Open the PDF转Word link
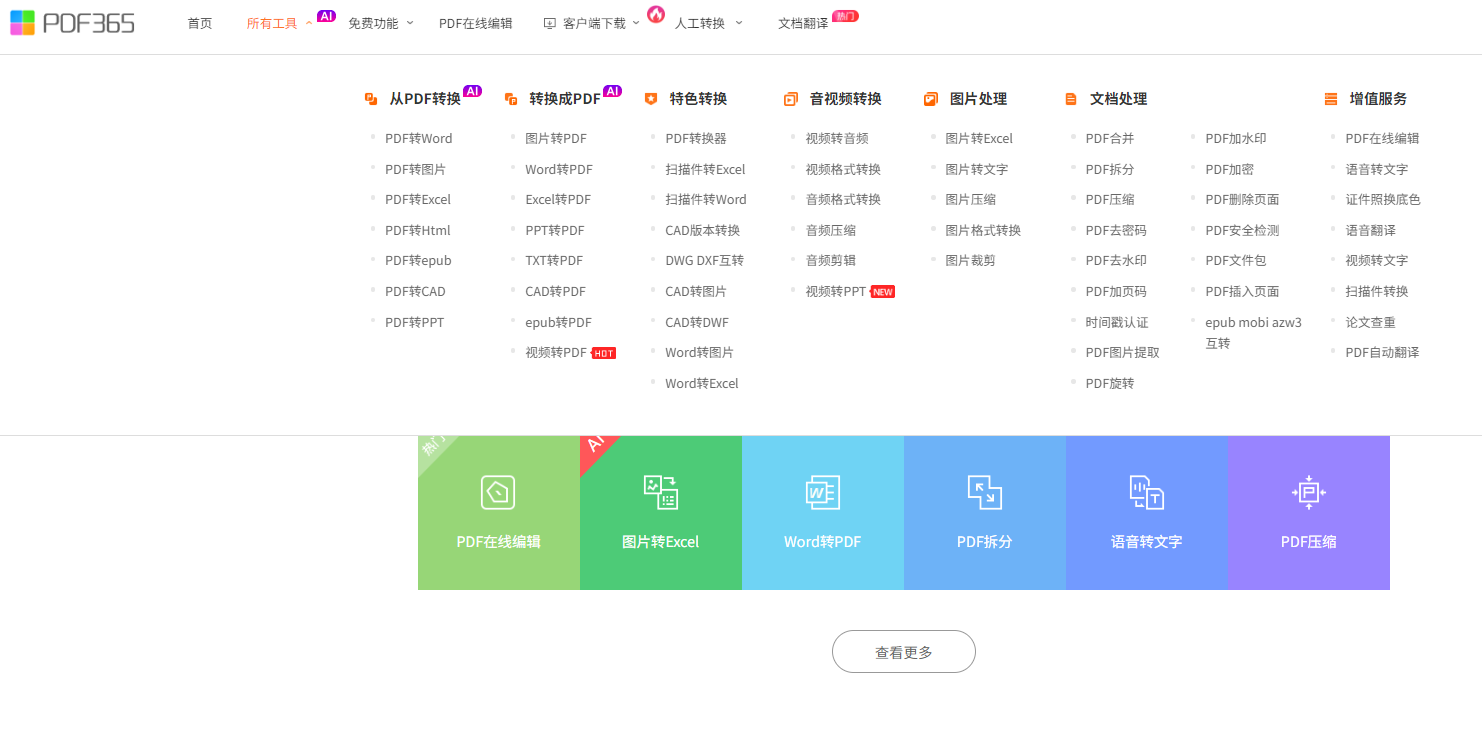The height and width of the screenshot is (746, 1482). 418,139
